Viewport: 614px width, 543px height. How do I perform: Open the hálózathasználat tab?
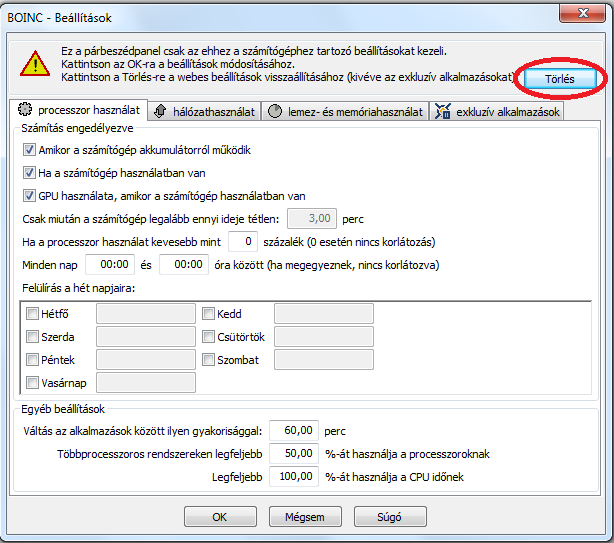204,112
